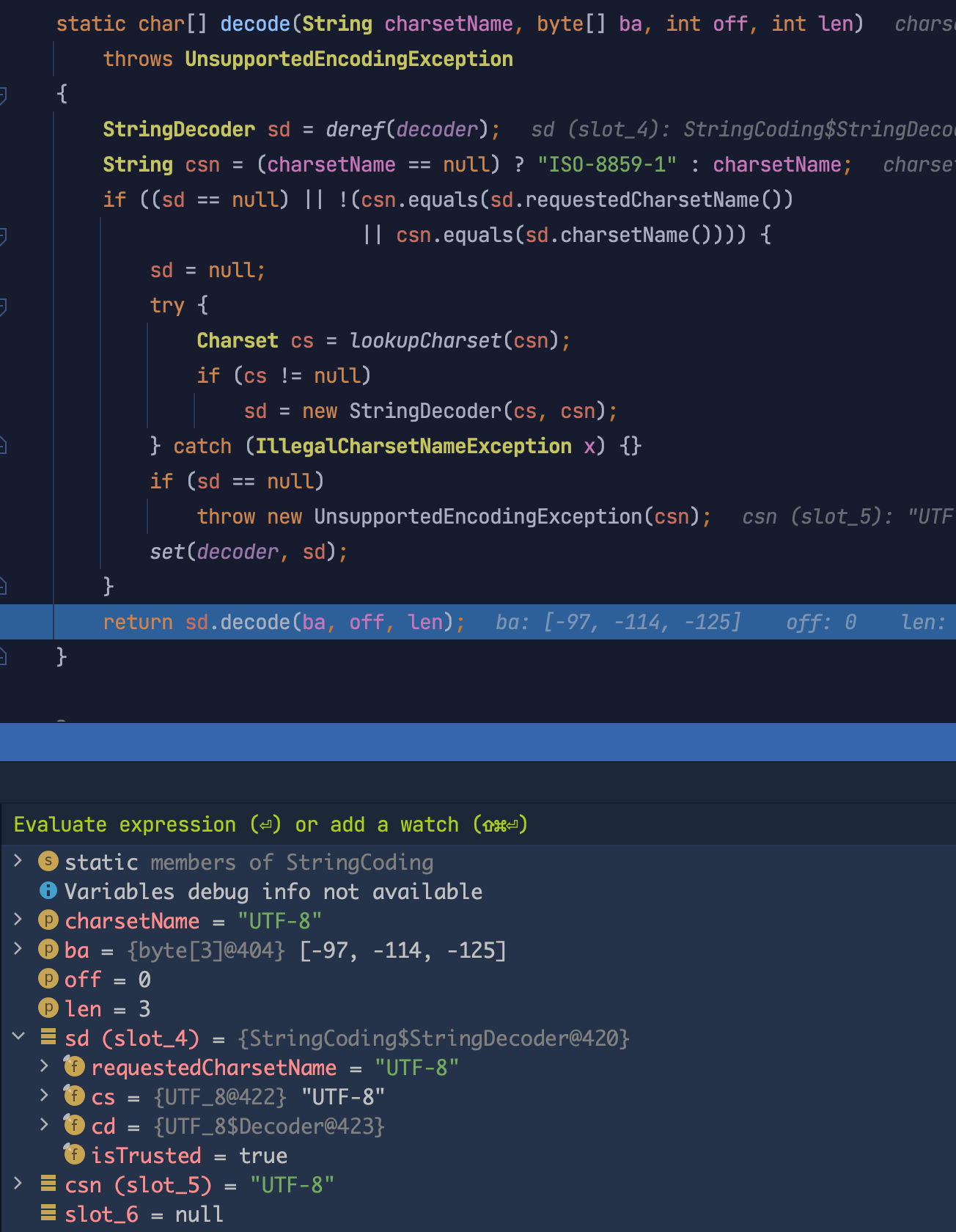
Task: Click the fold marker on the try line
Action: 3,306
